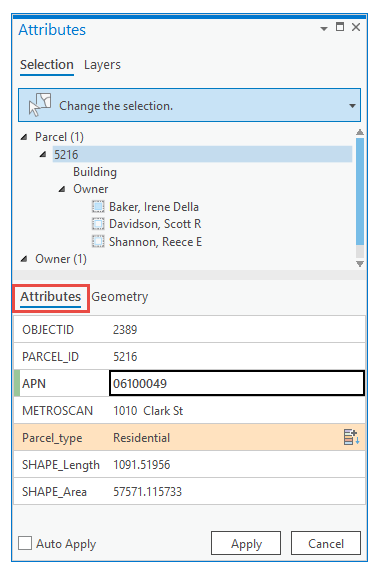Click the scrollbar down arrow in tree
Viewport: 380px width, 572px height.
(360, 264)
